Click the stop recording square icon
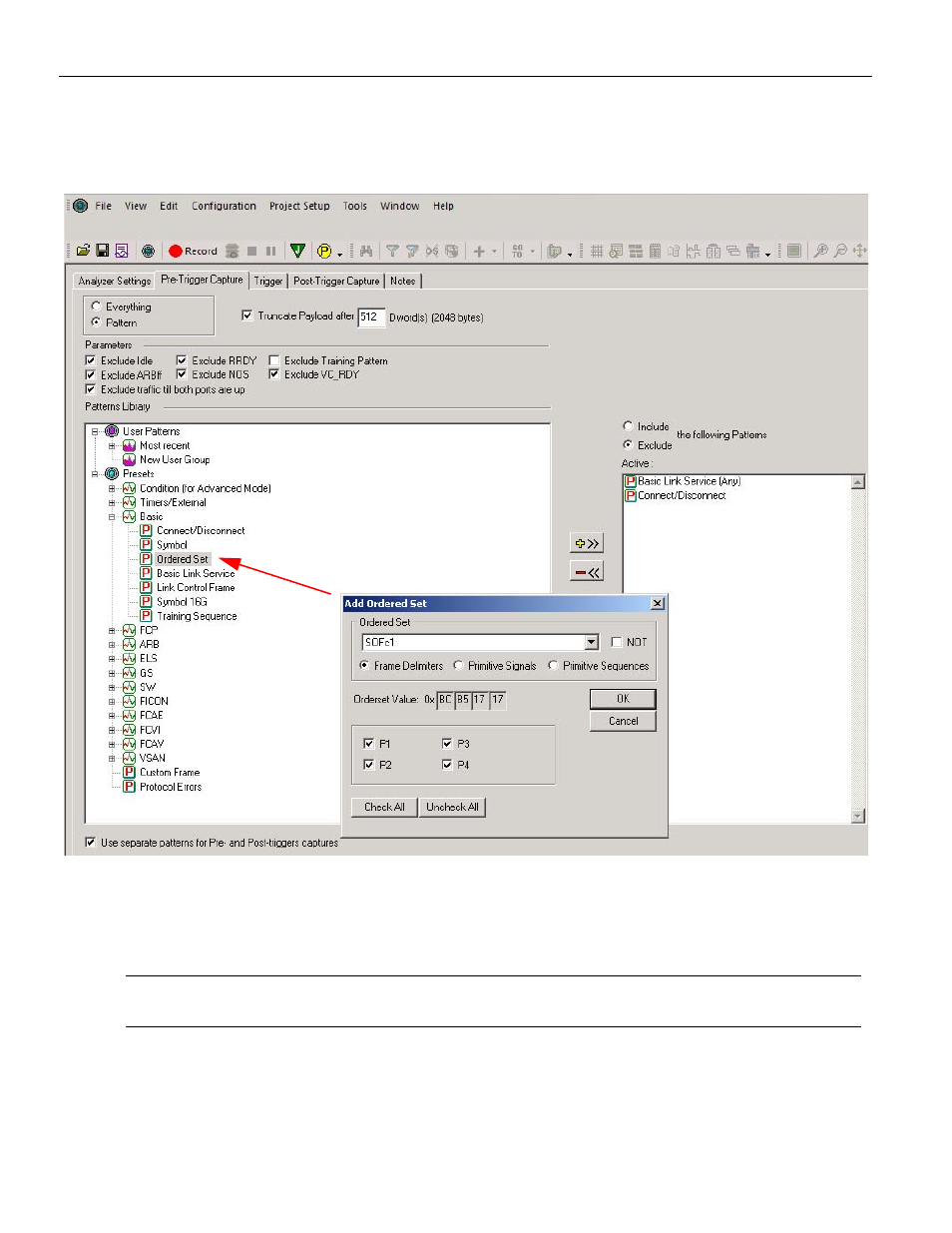 (252, 252)
